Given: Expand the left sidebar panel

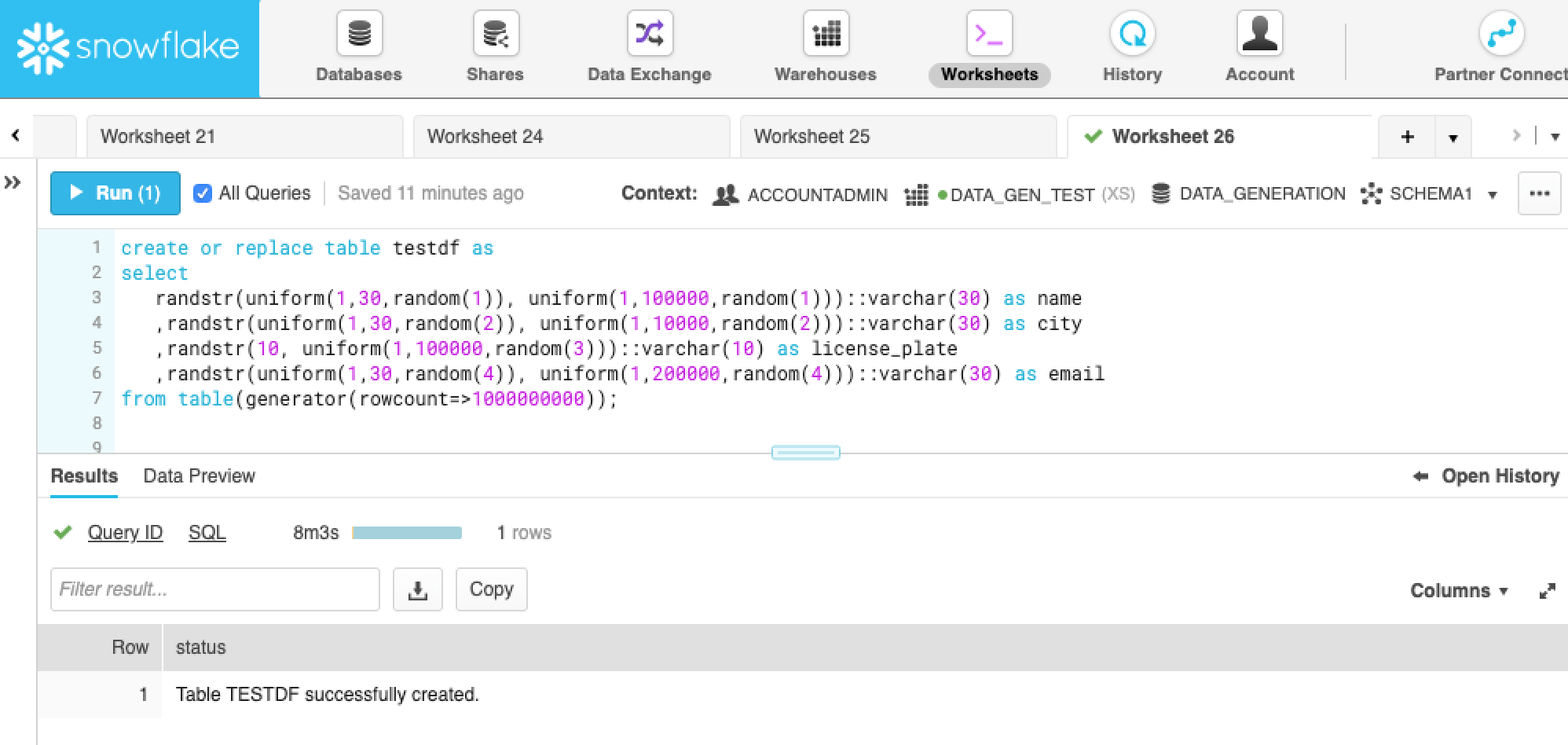Looking at the screenshot, I should (x=13, y=183).
